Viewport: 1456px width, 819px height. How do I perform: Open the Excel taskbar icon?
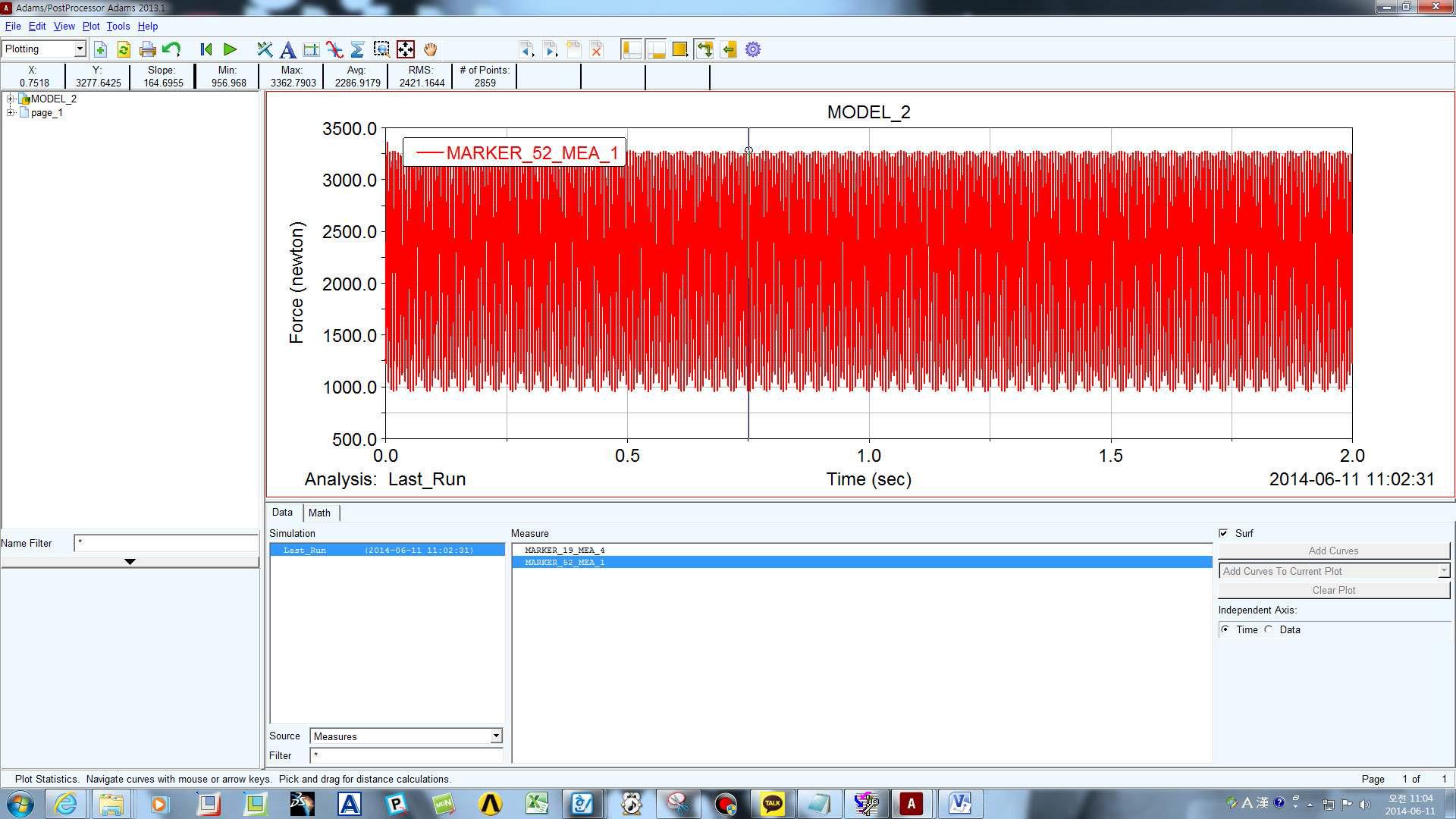pyautogui.click(x=537, y=803)
